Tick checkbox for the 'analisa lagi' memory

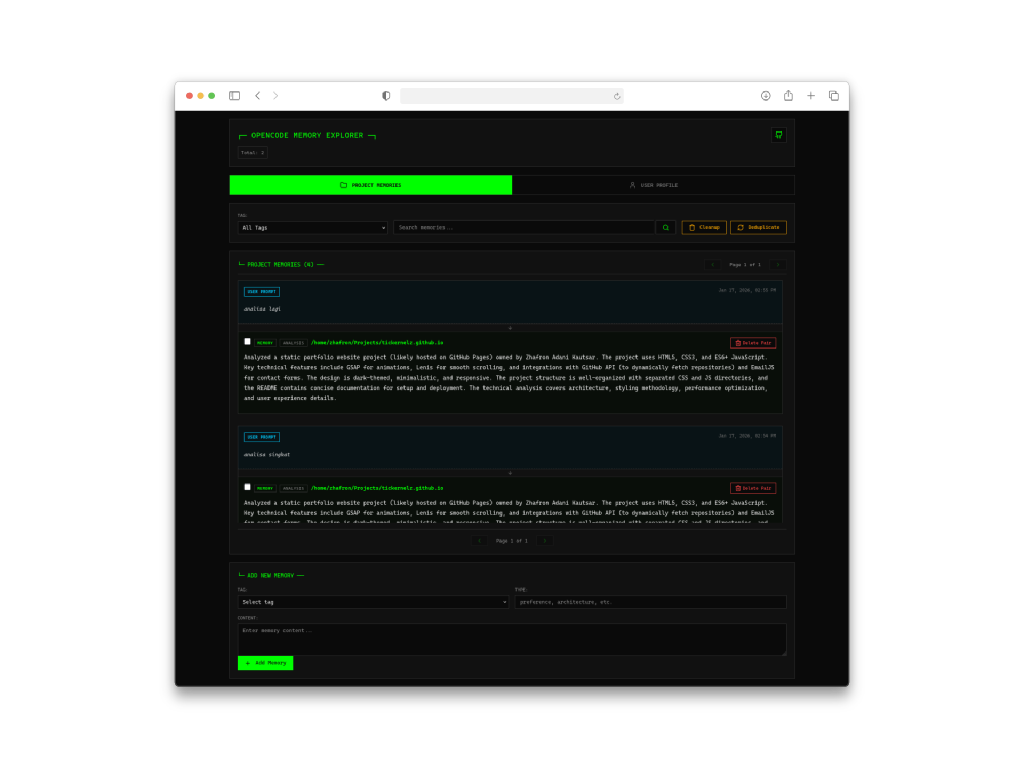[248, 342]
